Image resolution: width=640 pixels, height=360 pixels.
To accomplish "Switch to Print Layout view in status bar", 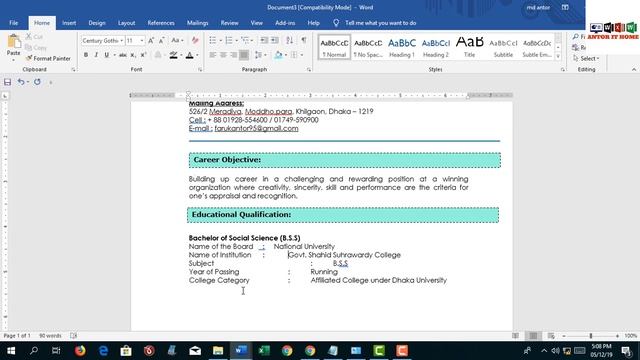I will pyautogui.click(x=533, y=336).
